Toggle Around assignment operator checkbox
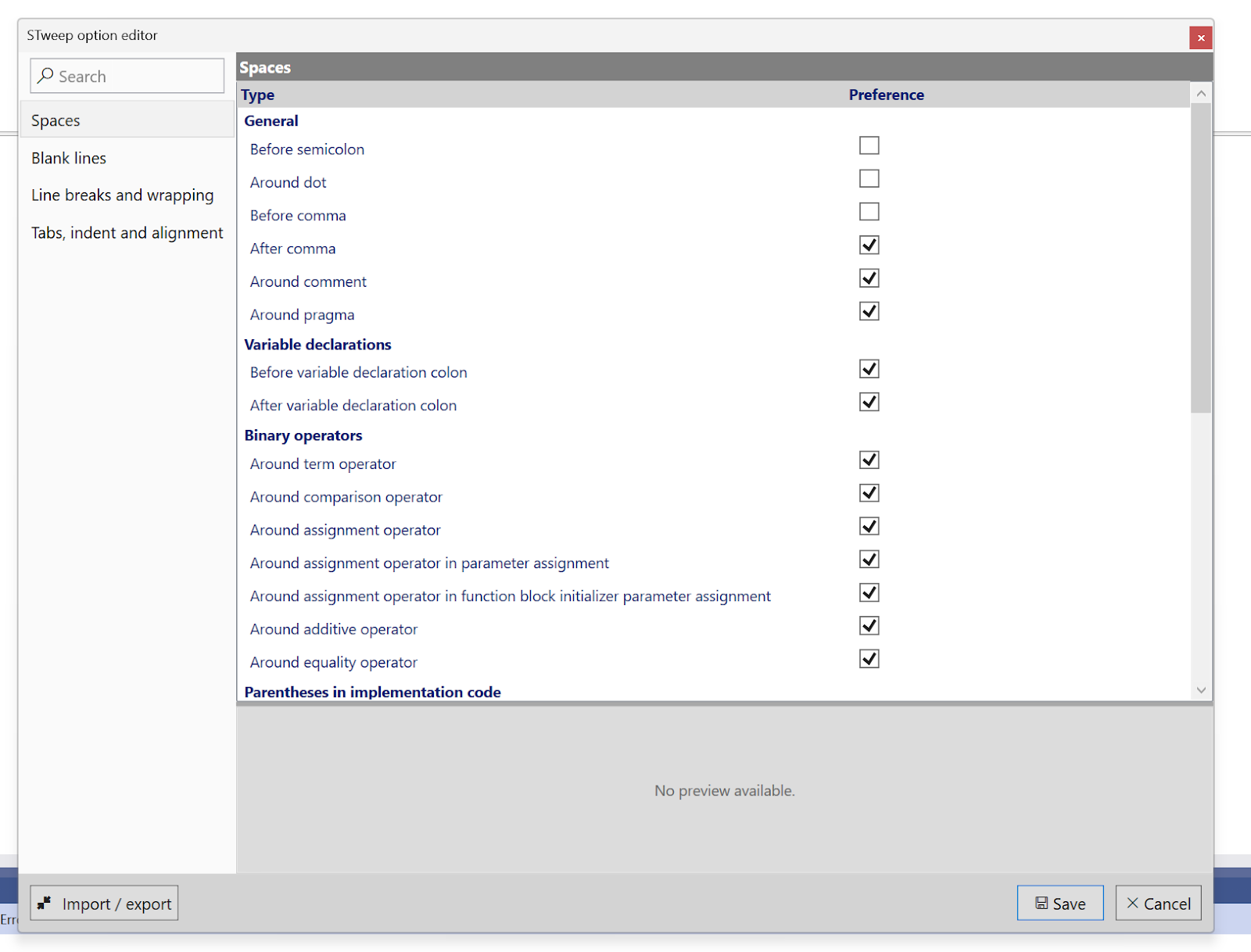 click(x=869, y=526)
